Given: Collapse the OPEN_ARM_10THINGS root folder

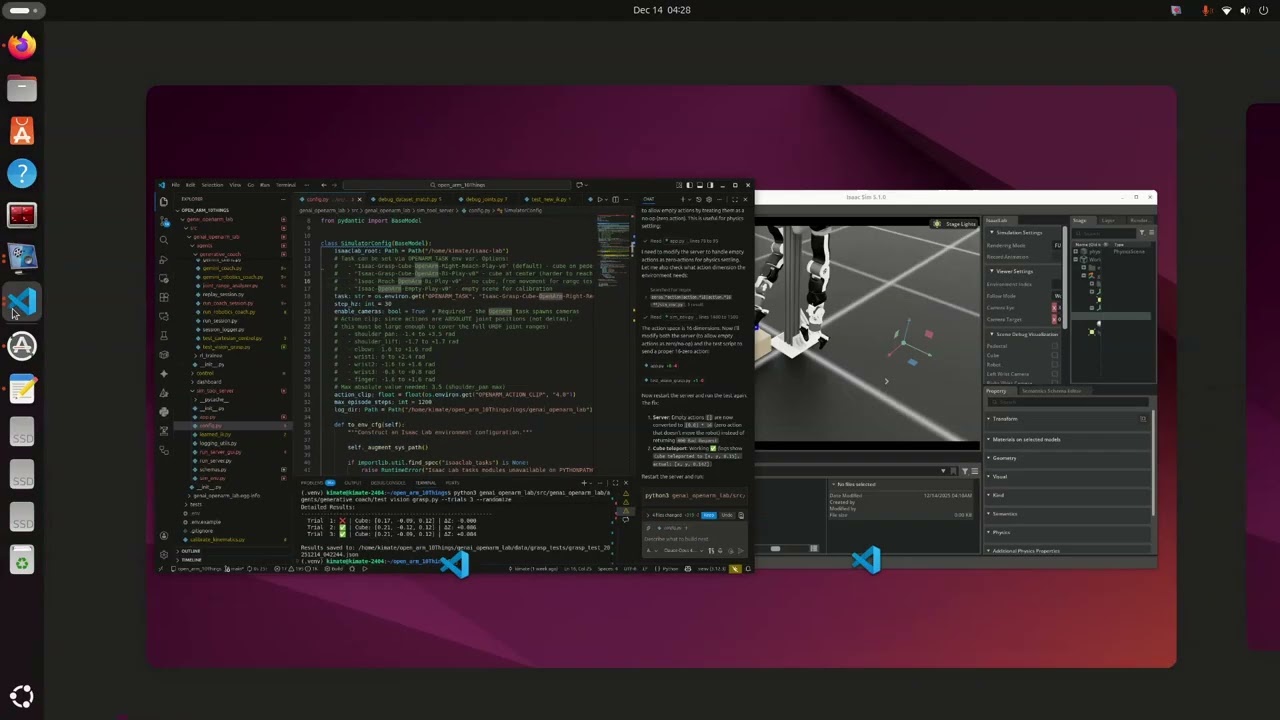Looking at the screenshot, I should tap(205, 210).
